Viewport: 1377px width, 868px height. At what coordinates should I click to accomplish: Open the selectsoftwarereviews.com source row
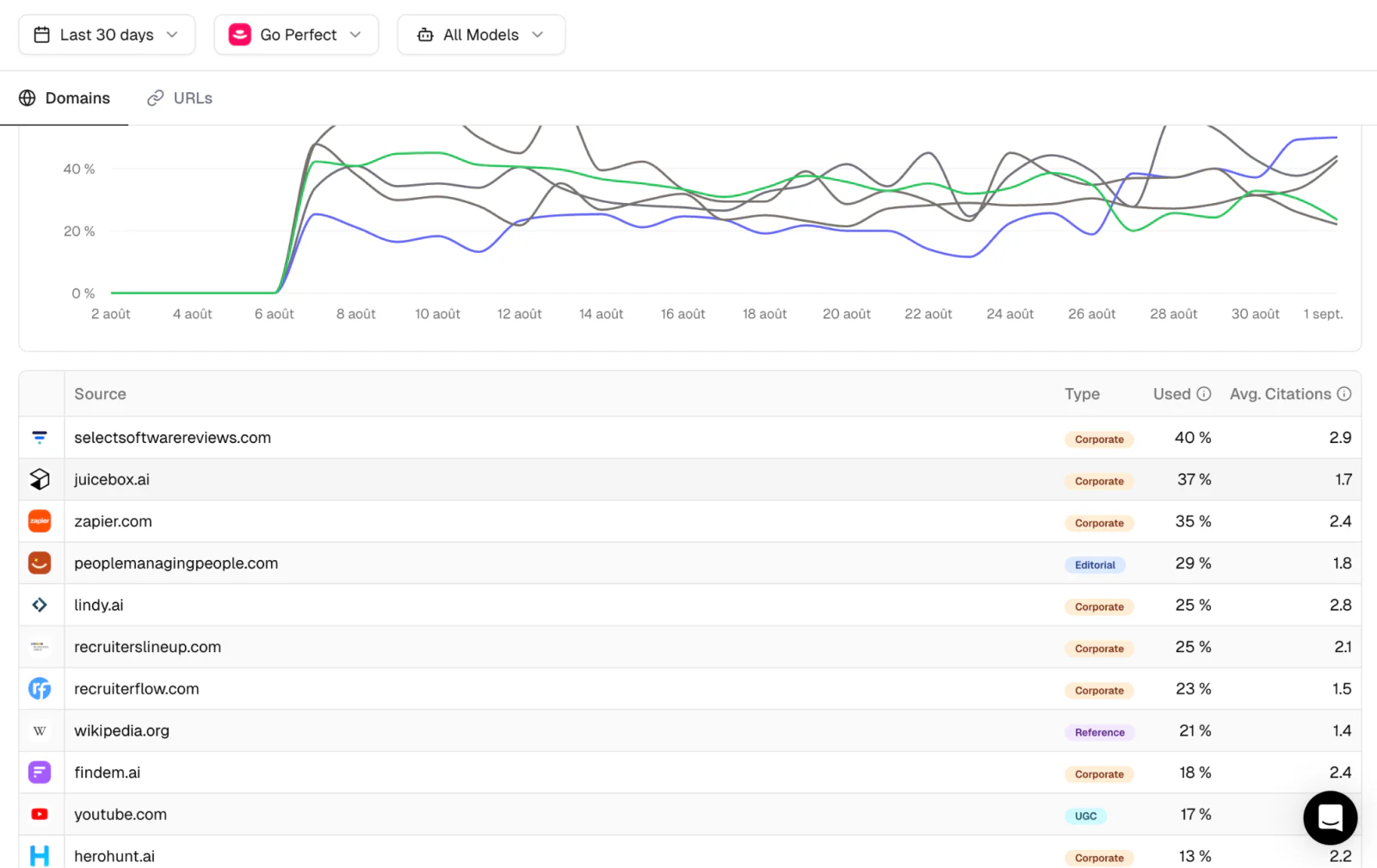click(x=690, y=438)
